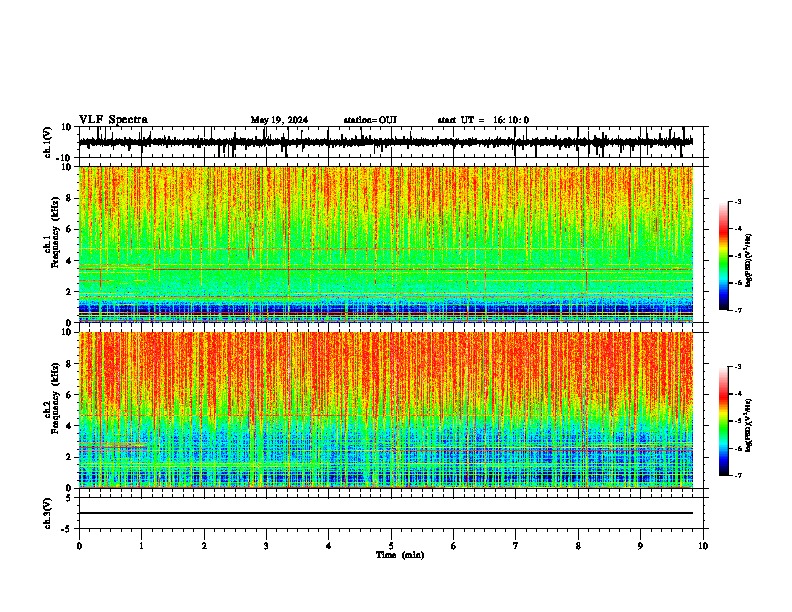Click the time axis tick label '10'

point(703,546)
